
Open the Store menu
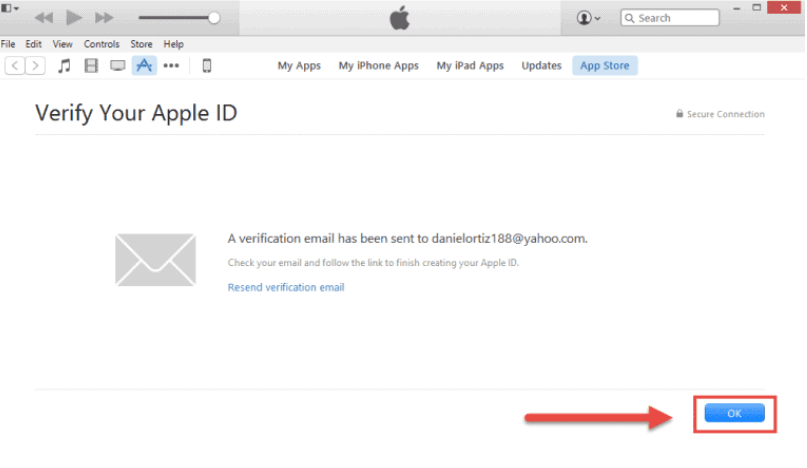141,44
